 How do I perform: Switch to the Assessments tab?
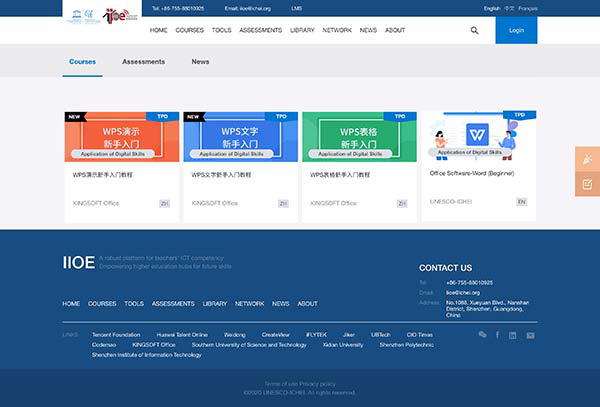coord(143,62)
